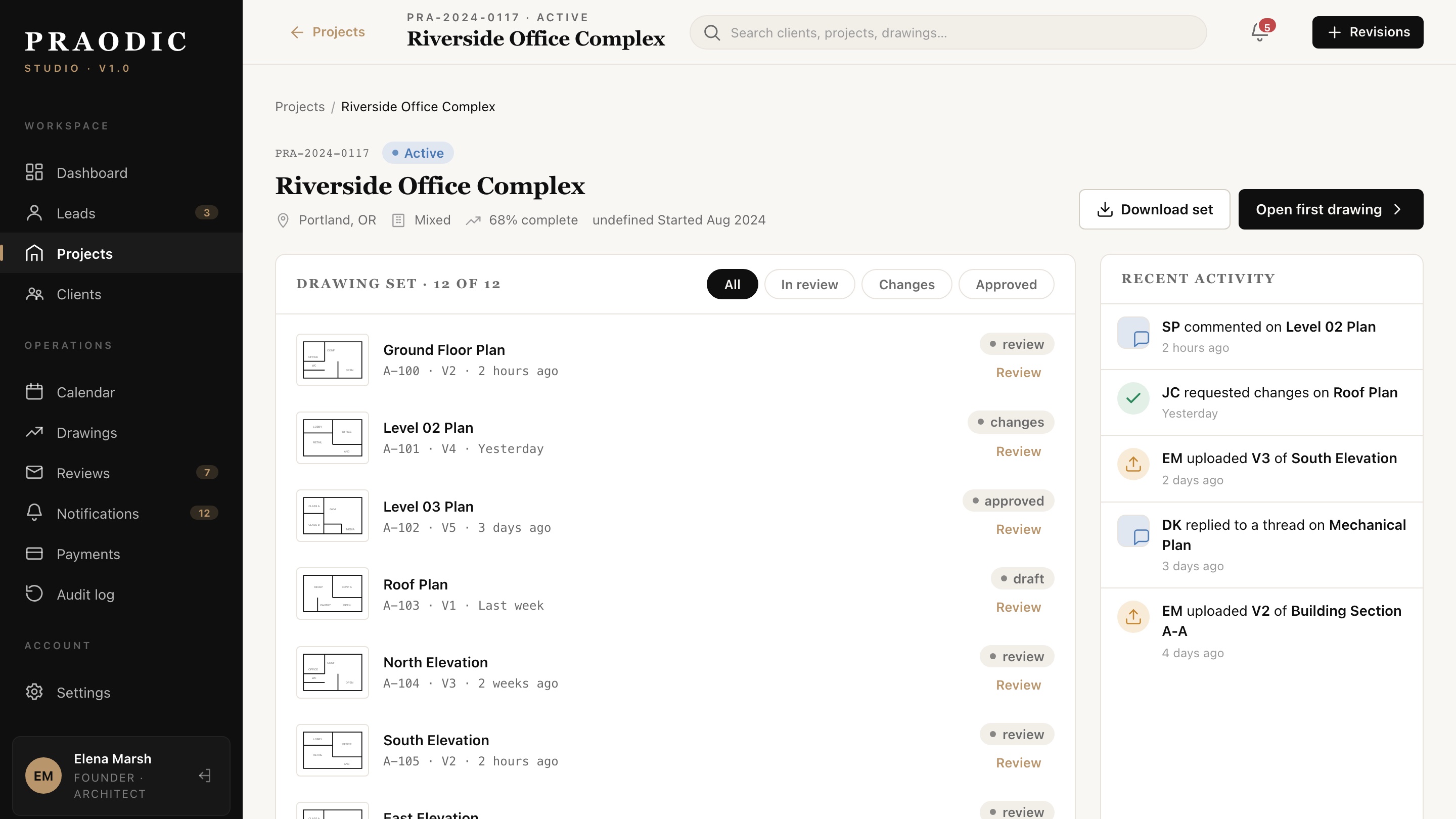Viewport: 1456px width, 819px height.
Task: Open Notifications in the sidebar
Action: [x=121, y=513]
